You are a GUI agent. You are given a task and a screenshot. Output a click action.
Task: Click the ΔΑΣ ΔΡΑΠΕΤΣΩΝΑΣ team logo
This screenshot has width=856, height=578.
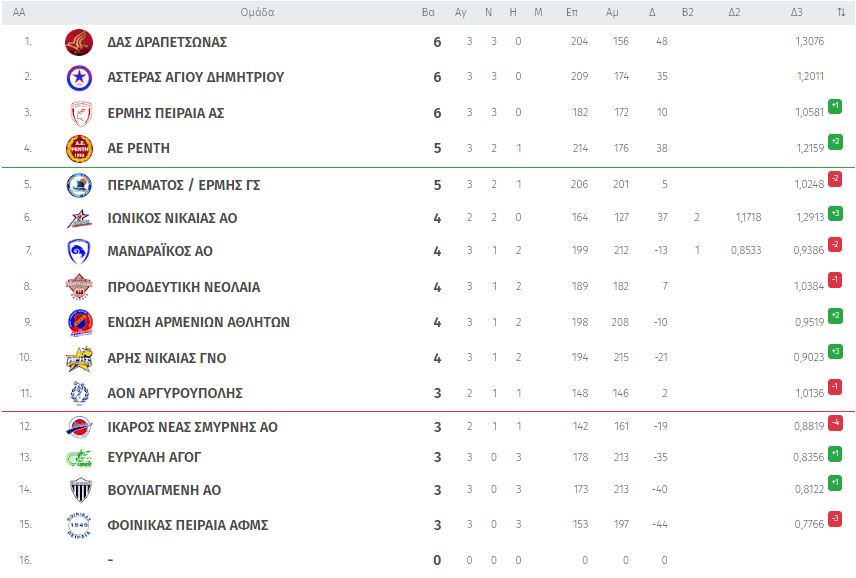(79, 42)
